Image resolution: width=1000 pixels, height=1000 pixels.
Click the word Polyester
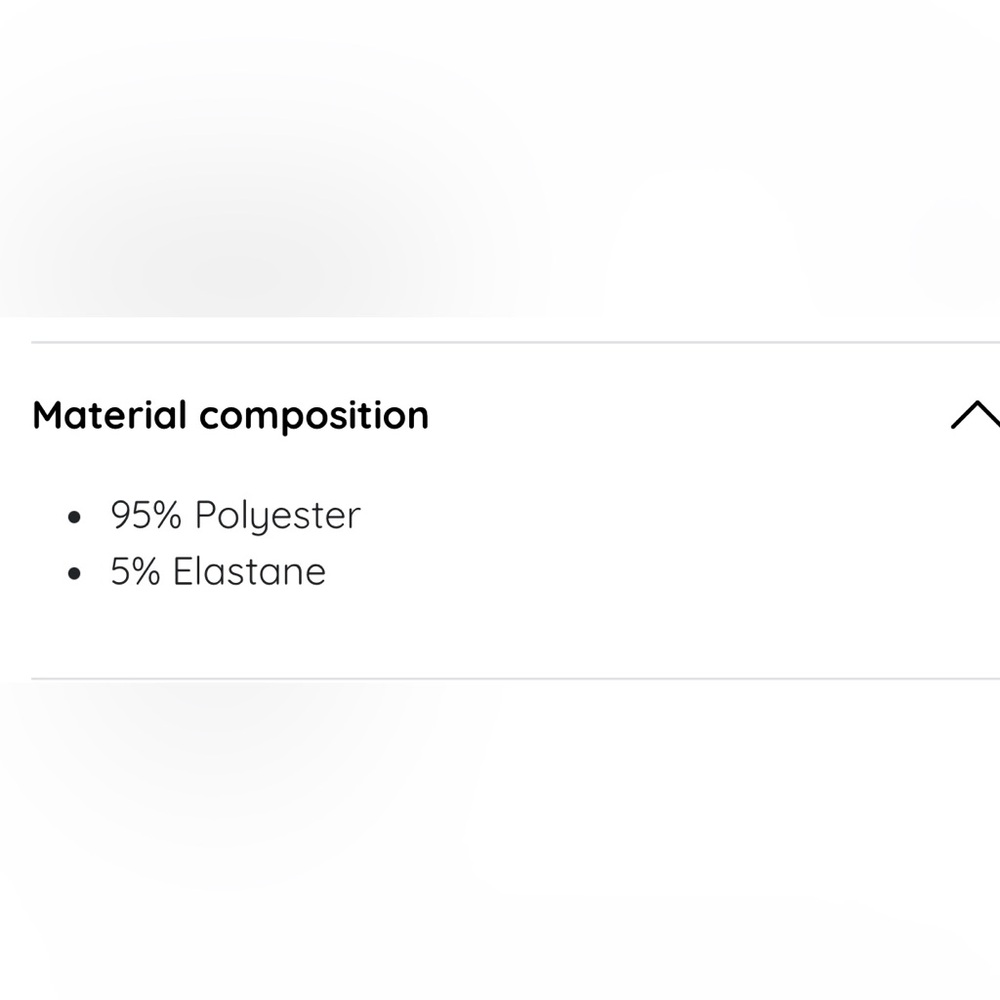(x=278, y=515)
